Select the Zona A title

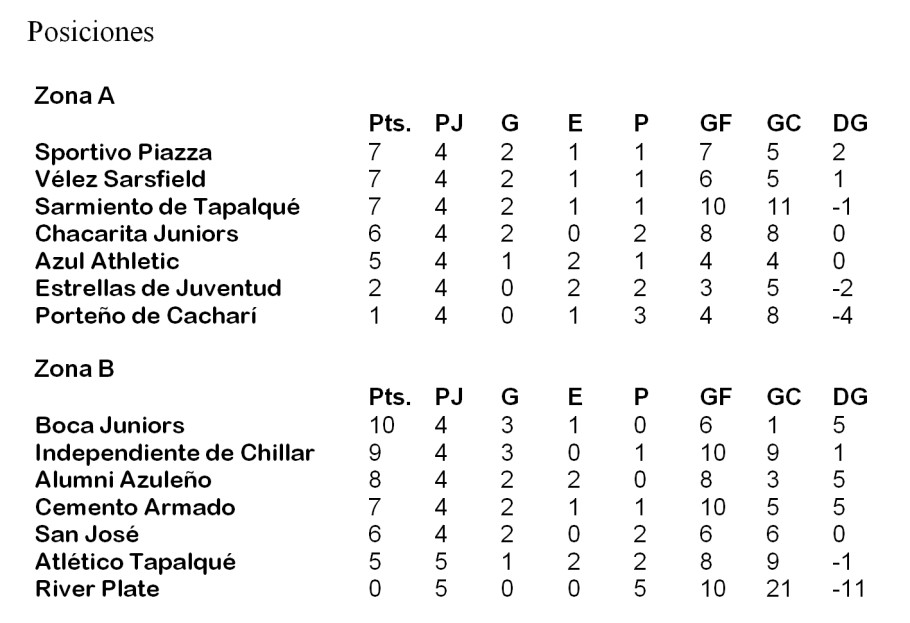coord(74,96)
